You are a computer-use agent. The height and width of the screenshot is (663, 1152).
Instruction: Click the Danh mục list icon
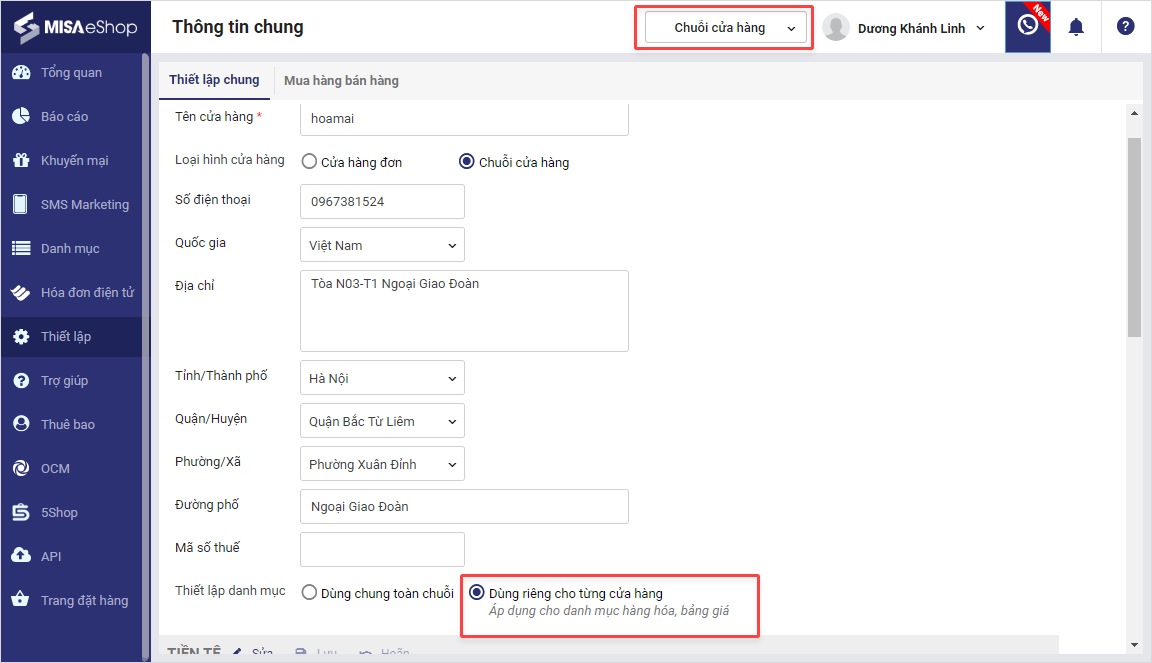pyautogui.click(x=21, y=248)
